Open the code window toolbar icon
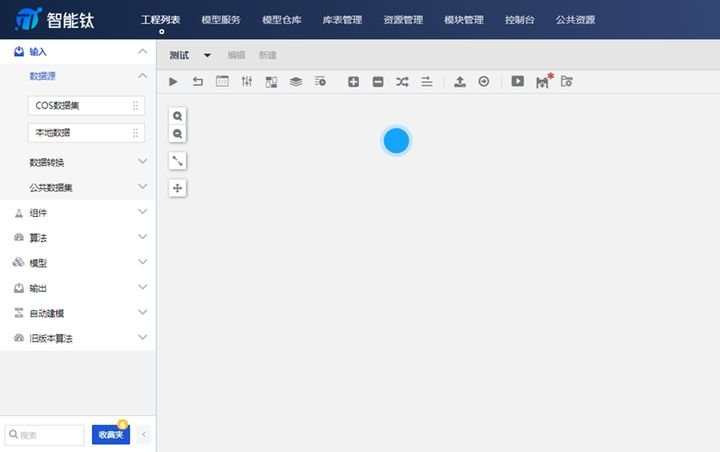 tap(222, 81)
